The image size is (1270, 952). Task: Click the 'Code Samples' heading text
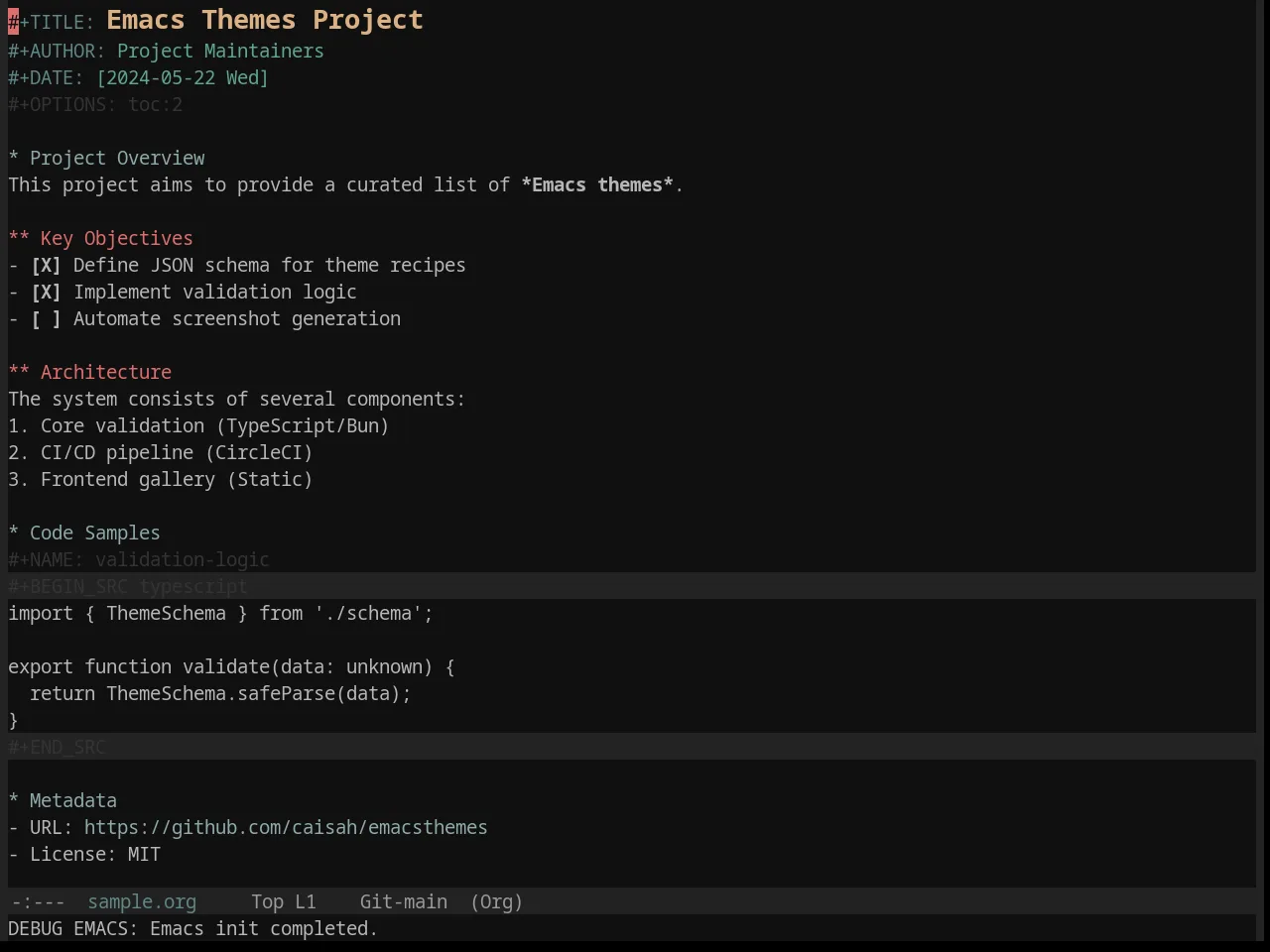[95, 534]
